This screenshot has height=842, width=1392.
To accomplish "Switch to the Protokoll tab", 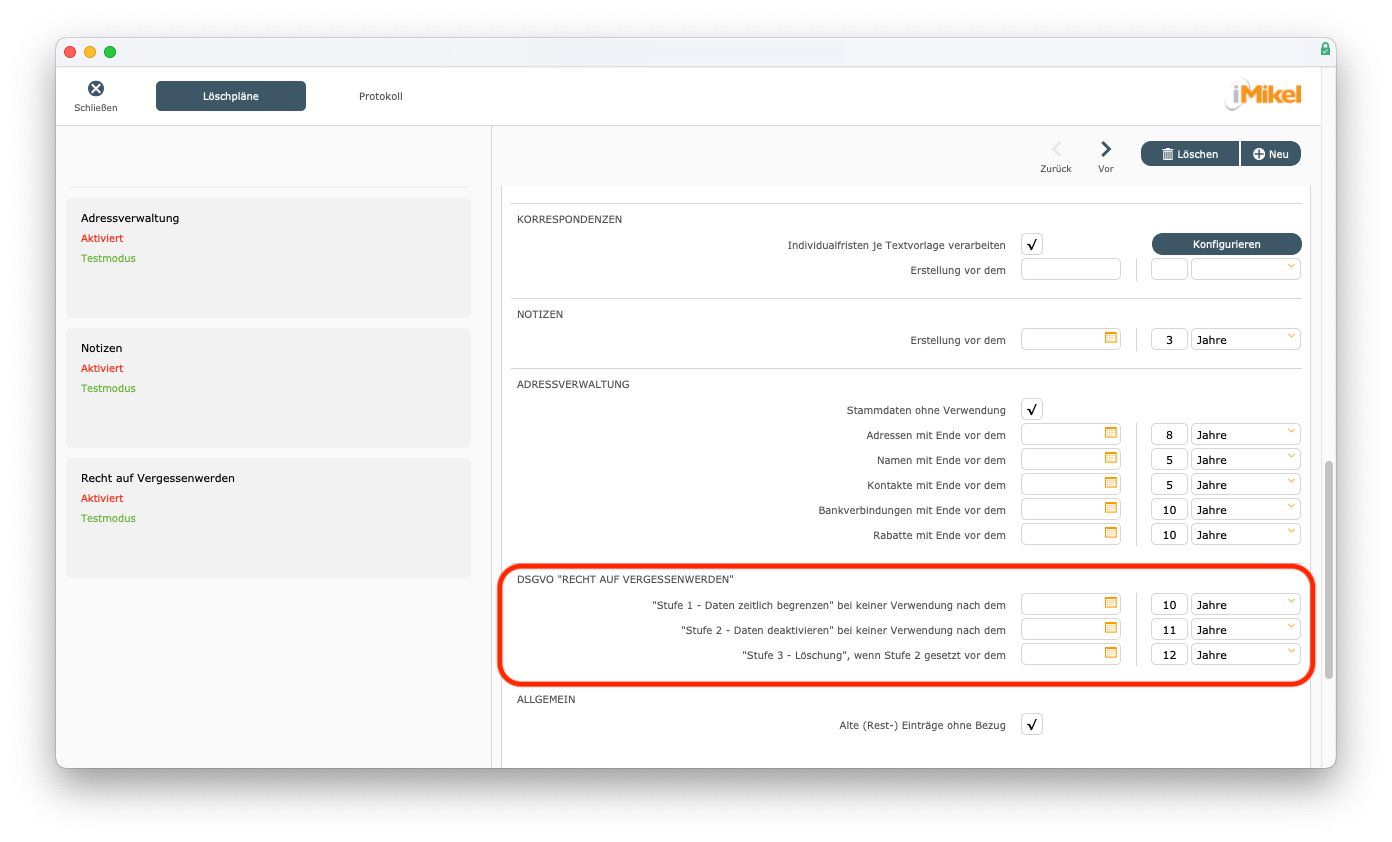I will tap(380, 96).
